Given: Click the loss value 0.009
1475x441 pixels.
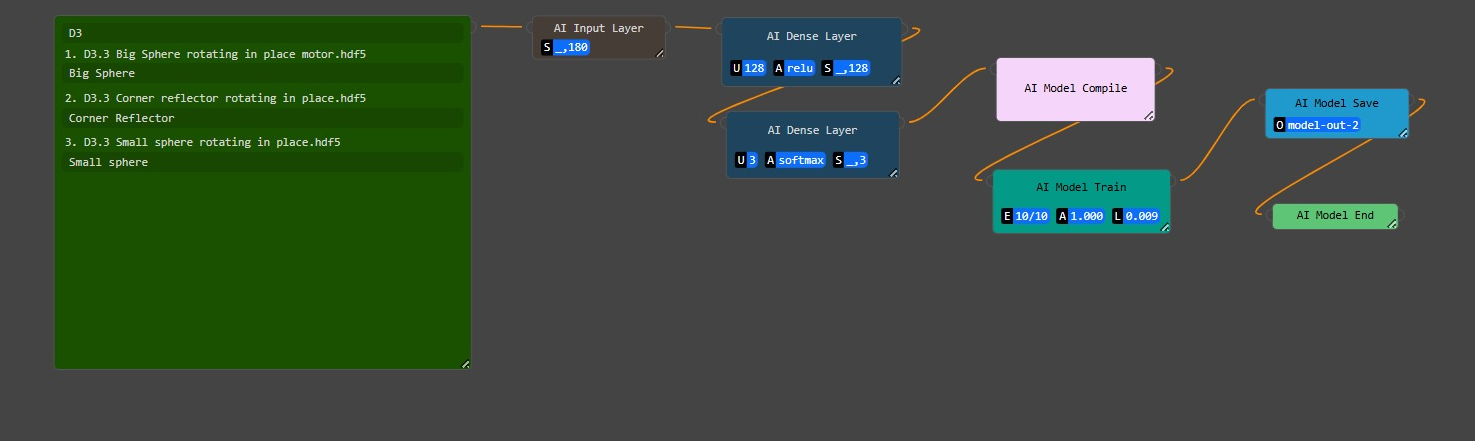Looking at the screenshot, I should click(x=1141, y=216).
